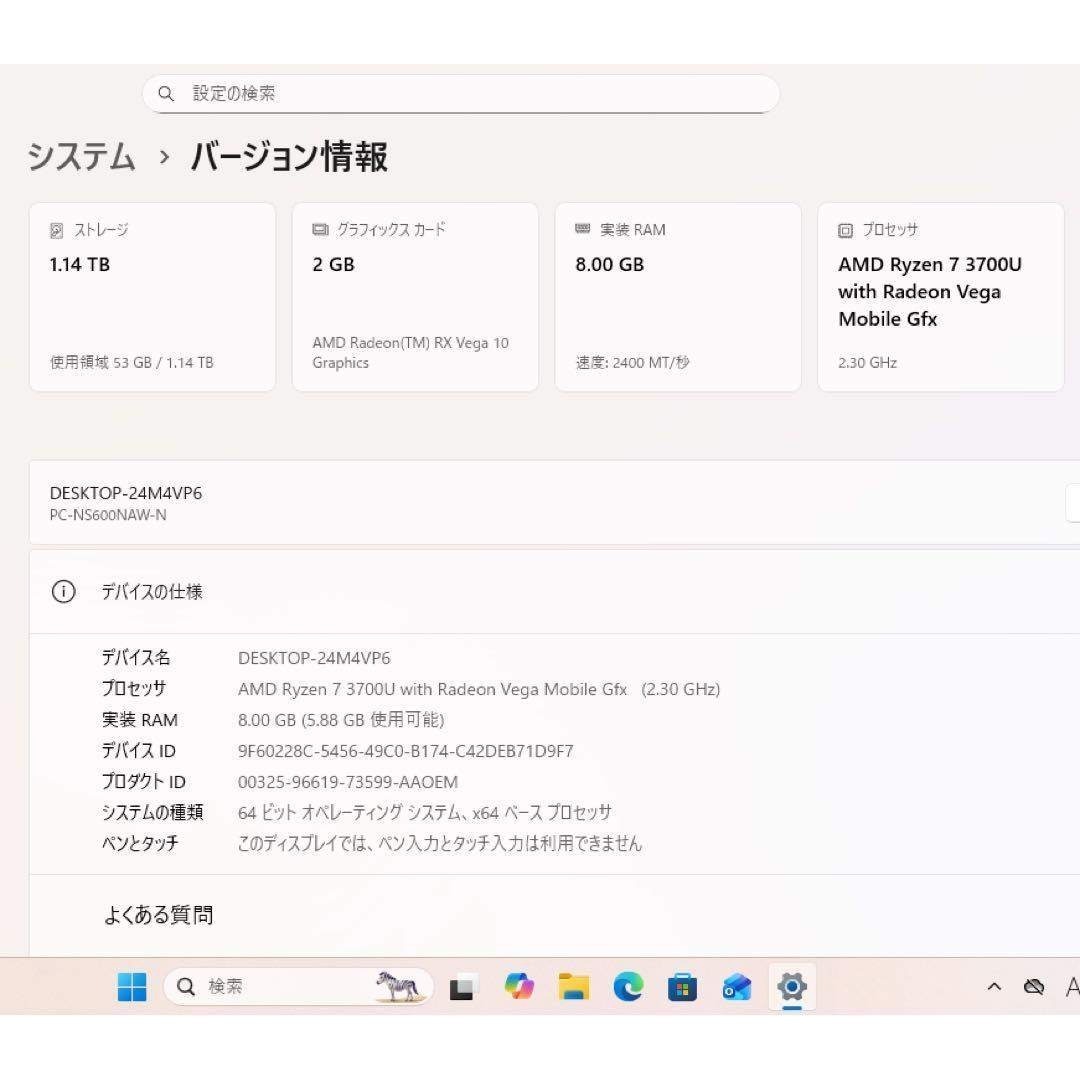Launch Microsoft Edge from the taskbar
Viewport: 1080px width, 1080px height.
pyautogui.click(x=628, y=987)
